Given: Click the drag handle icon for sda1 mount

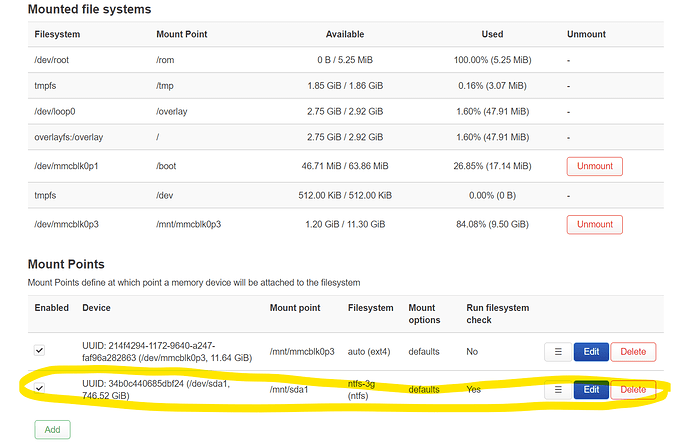Looking at the screenshot, I should [558, 390].
